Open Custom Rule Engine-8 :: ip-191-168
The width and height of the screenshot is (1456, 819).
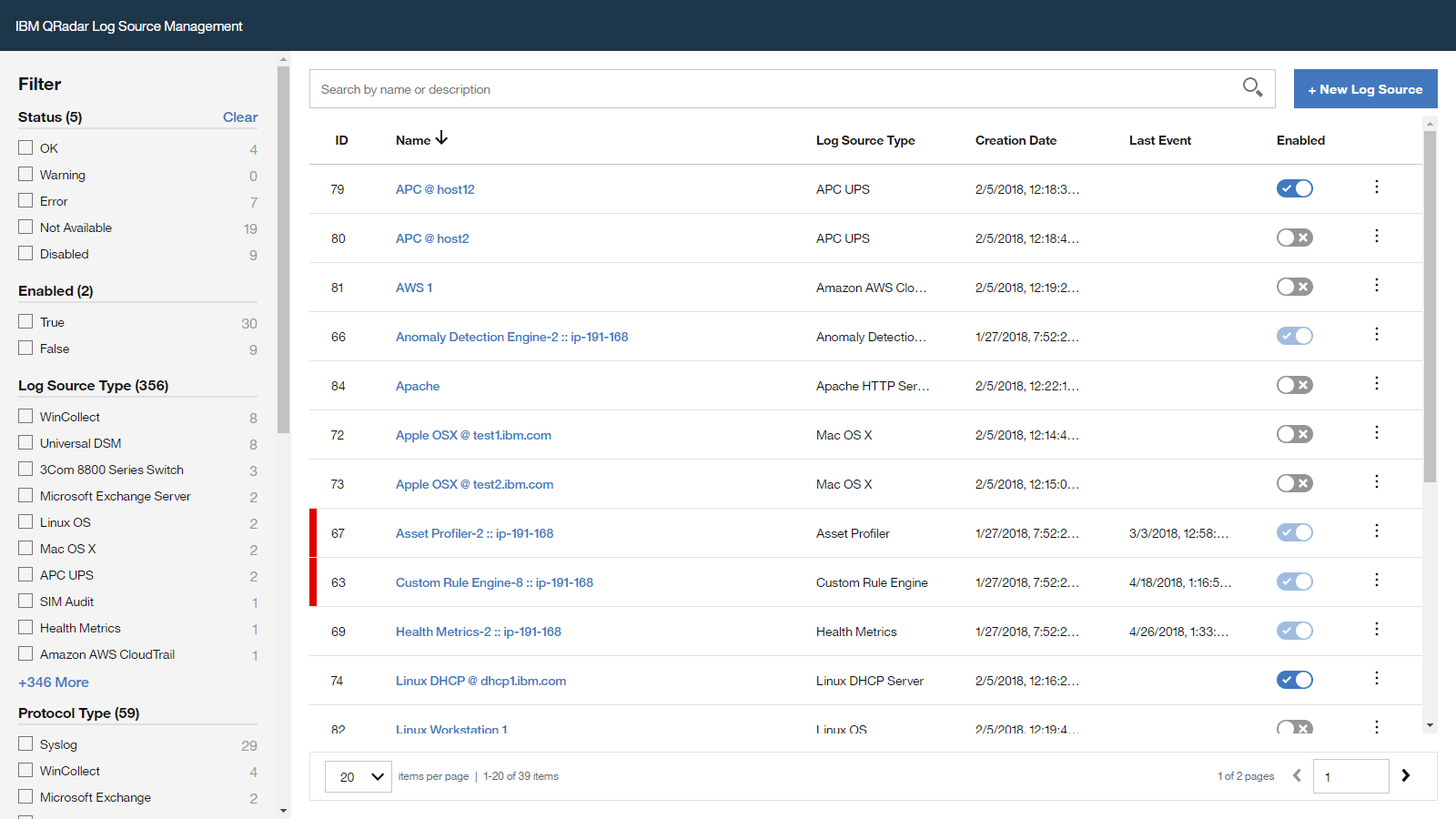coord(494,582)
